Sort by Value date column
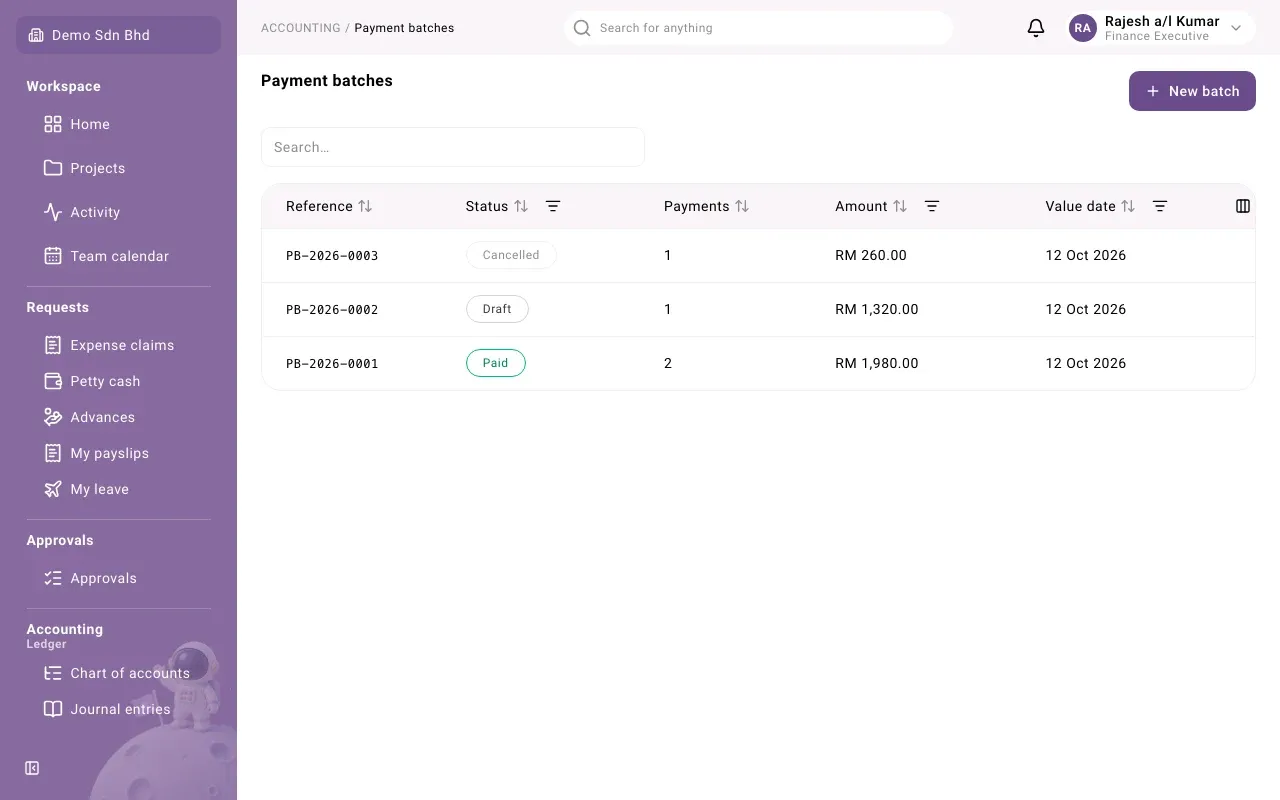Screen dimensions: 1280x800 (1128, 206)
